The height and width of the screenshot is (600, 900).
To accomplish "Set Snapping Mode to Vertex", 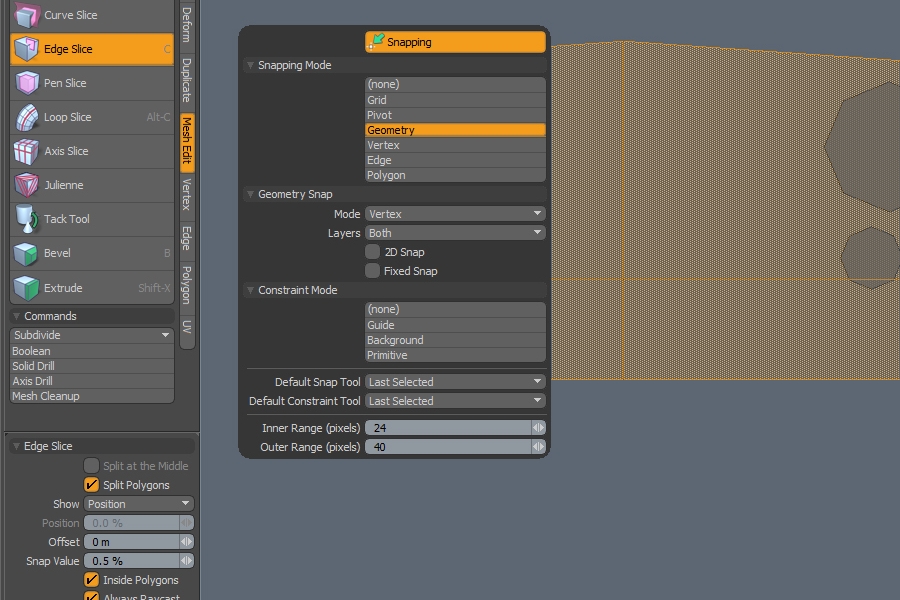I will [455, 145].
